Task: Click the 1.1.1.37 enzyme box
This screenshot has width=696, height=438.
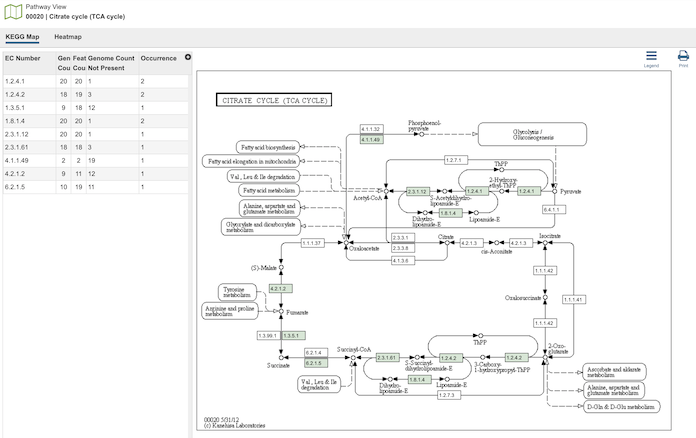Action: (312, 243)
